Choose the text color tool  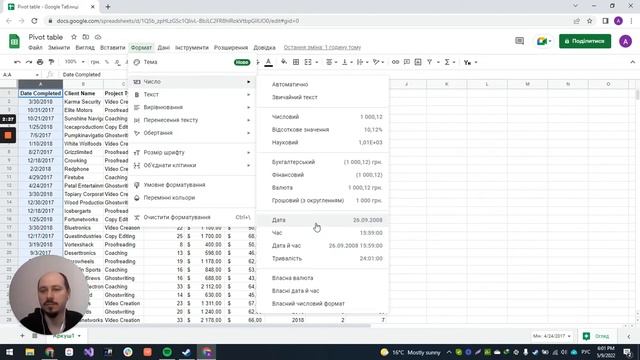pos(269,62)
